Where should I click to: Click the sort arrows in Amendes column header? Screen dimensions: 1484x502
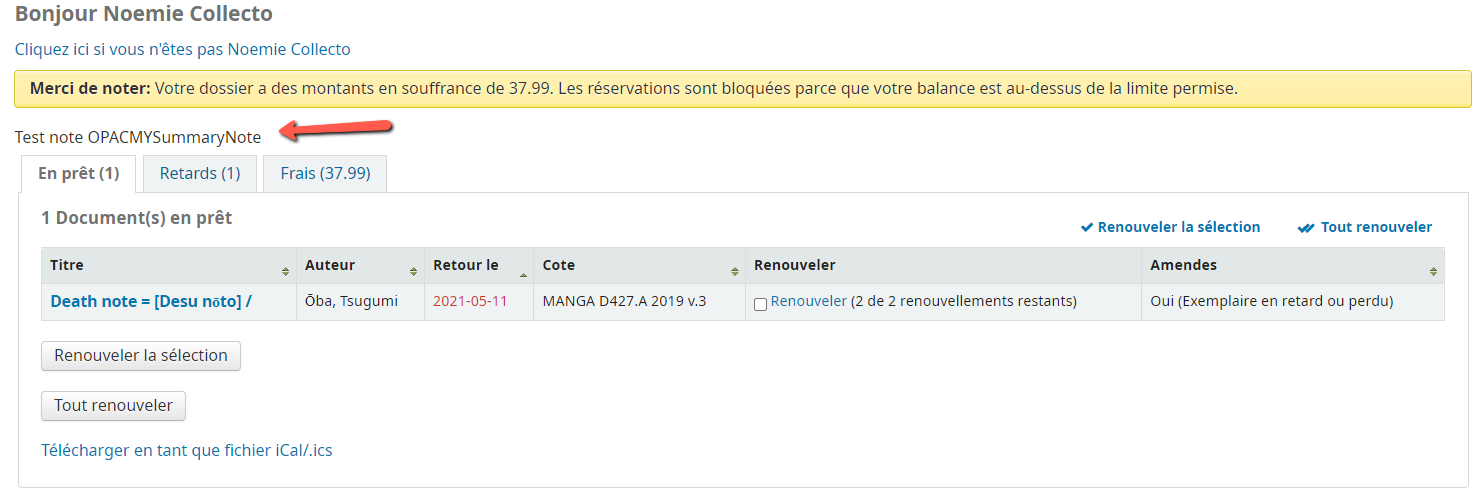(1433, 271)
